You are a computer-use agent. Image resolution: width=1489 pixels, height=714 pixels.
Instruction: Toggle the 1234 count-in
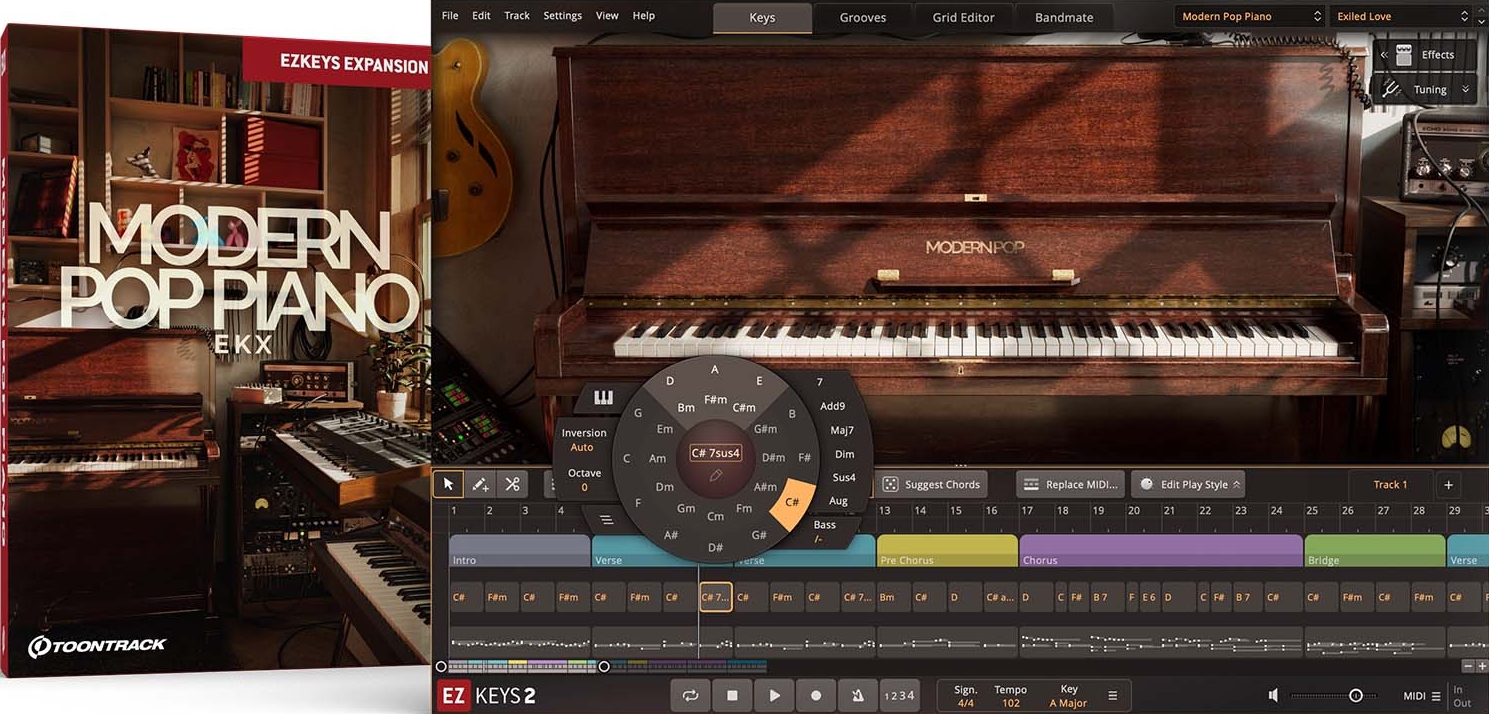click(x=899, y=694)
